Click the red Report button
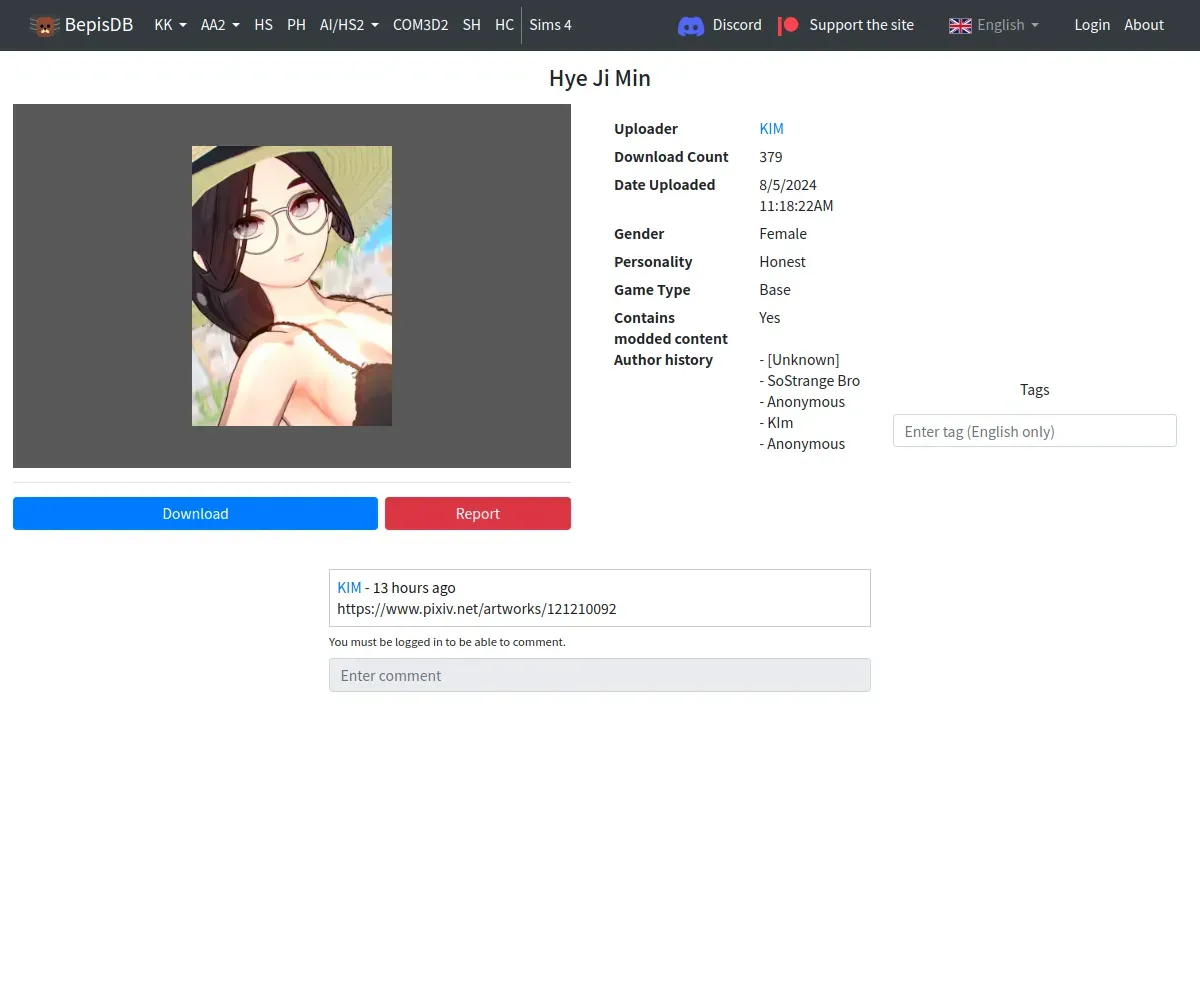This screenshot has height=1000, width=1200. click(478, 513)
